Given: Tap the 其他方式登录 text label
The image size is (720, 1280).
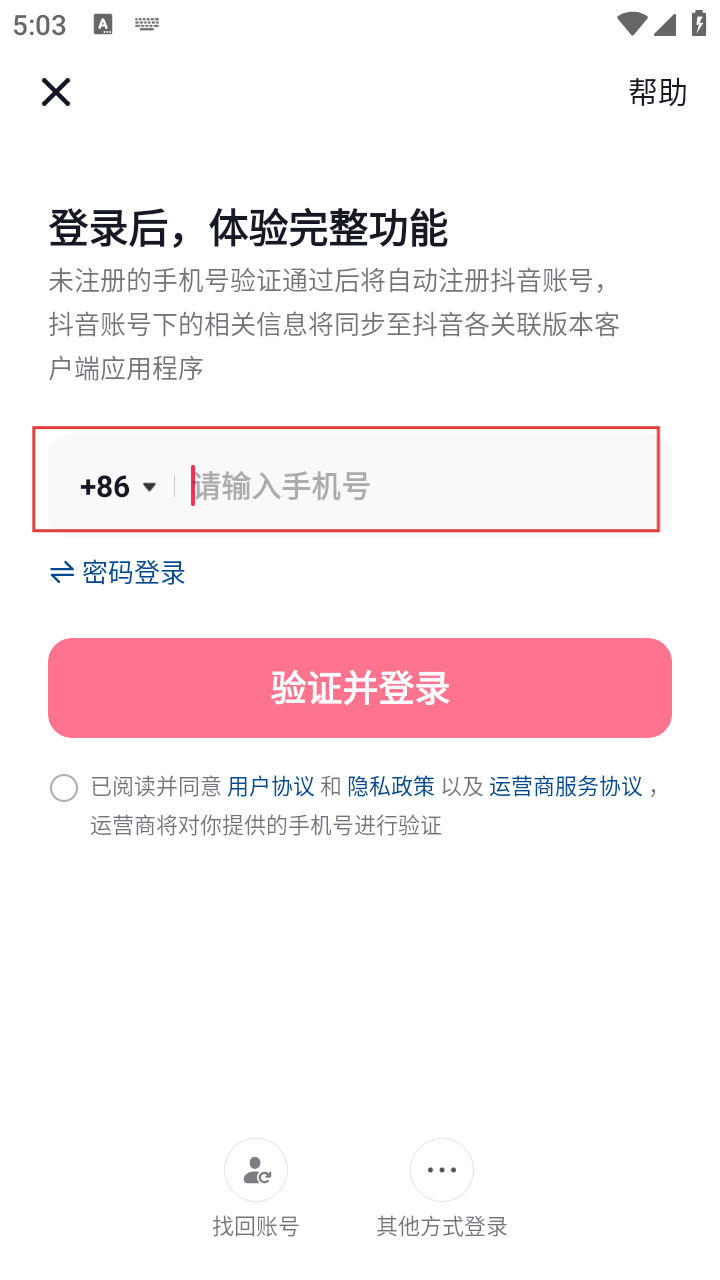Looking at the screenshot, I should [441, 1226].
